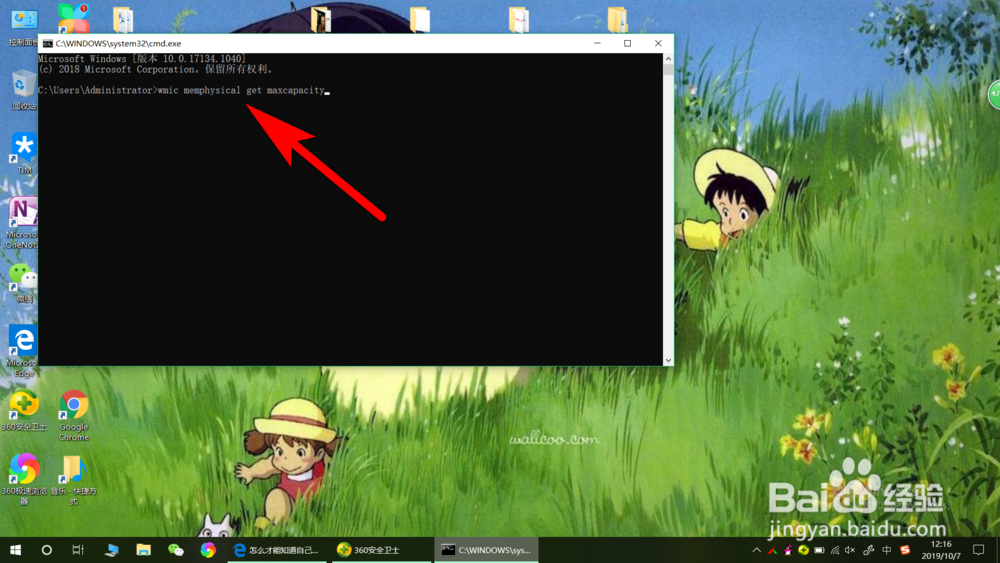Open the pen/link tray icon
This screenshot has height=563, width=1000.
868,550
